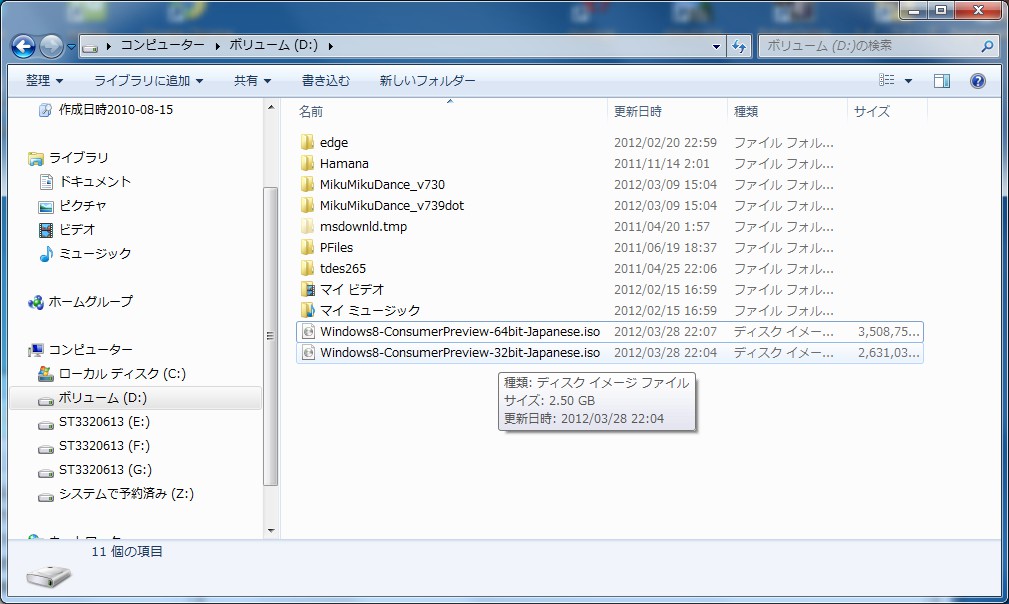Open the view options dropdown arrow

tap(908, 80)
